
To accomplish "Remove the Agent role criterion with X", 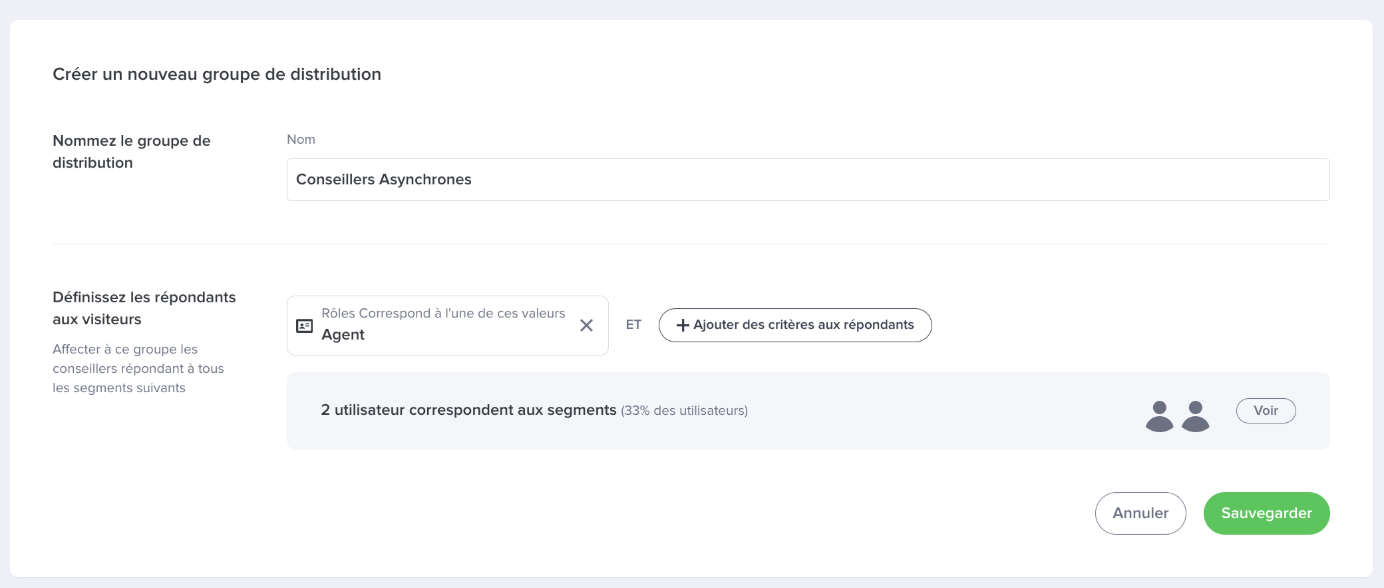I will pyautogui.click(x=587, y=325).
